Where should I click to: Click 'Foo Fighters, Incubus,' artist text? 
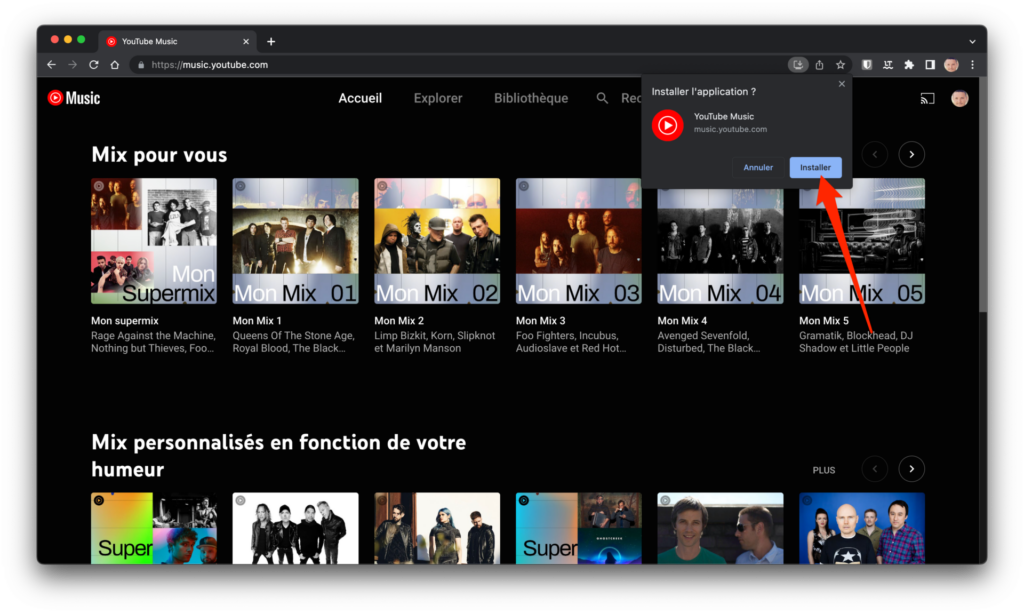(x=567, y=336)
